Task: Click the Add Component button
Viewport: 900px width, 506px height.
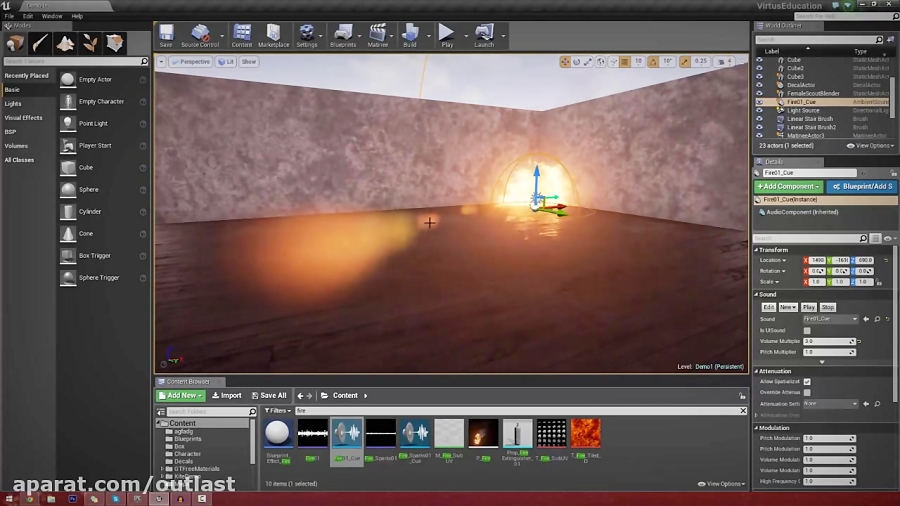Action: click(788, 186)
